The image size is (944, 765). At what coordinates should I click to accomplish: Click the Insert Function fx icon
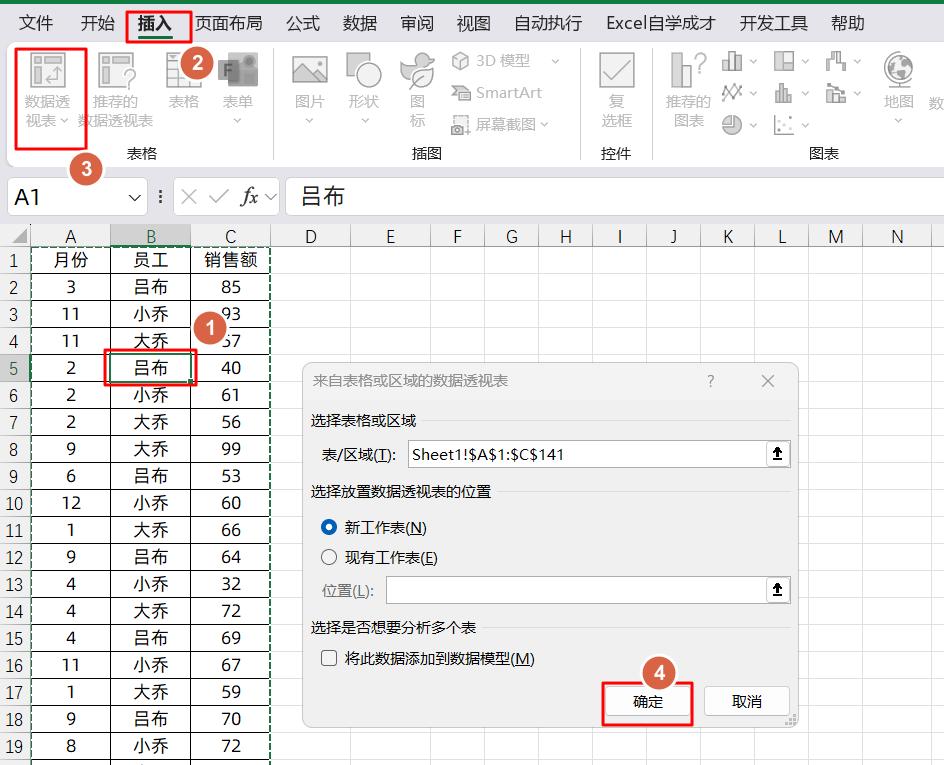249,196
